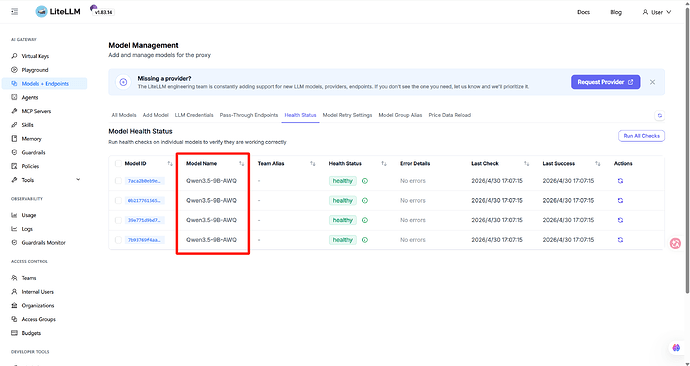Click the Organizations building icon
This screenshot has height=366, width=690.
[x=14, y=305]
